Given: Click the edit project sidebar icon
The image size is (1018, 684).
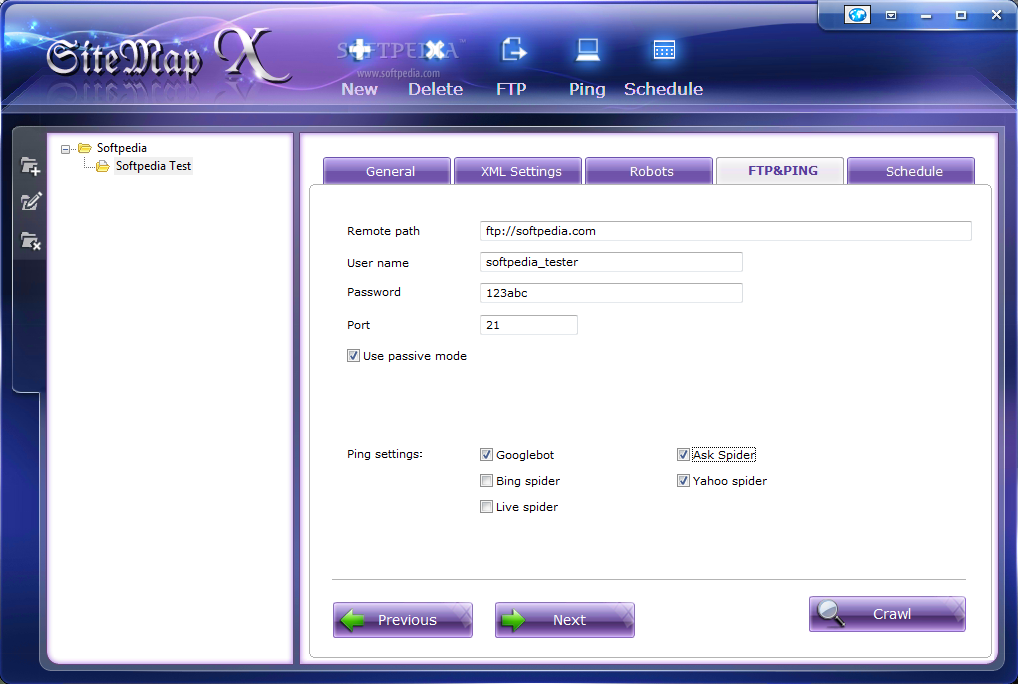Looking at the screenshot, I should [x=30, y=202].
